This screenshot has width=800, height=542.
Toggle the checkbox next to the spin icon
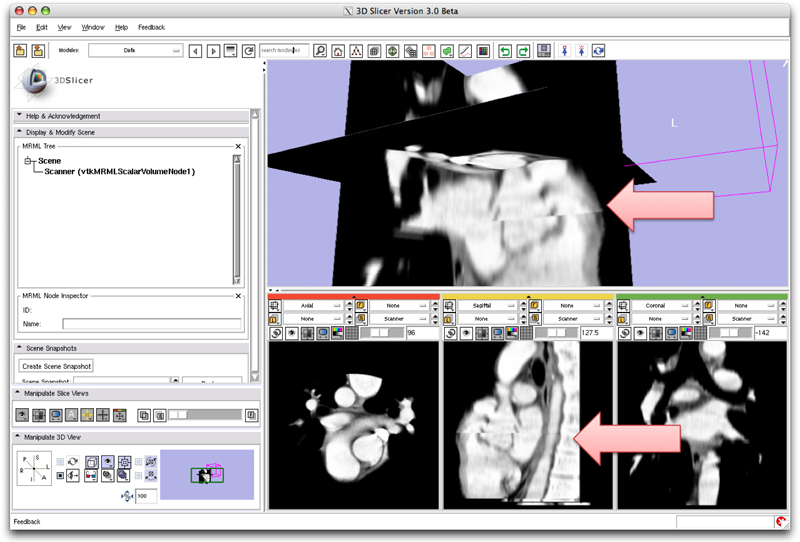(59, 461)
